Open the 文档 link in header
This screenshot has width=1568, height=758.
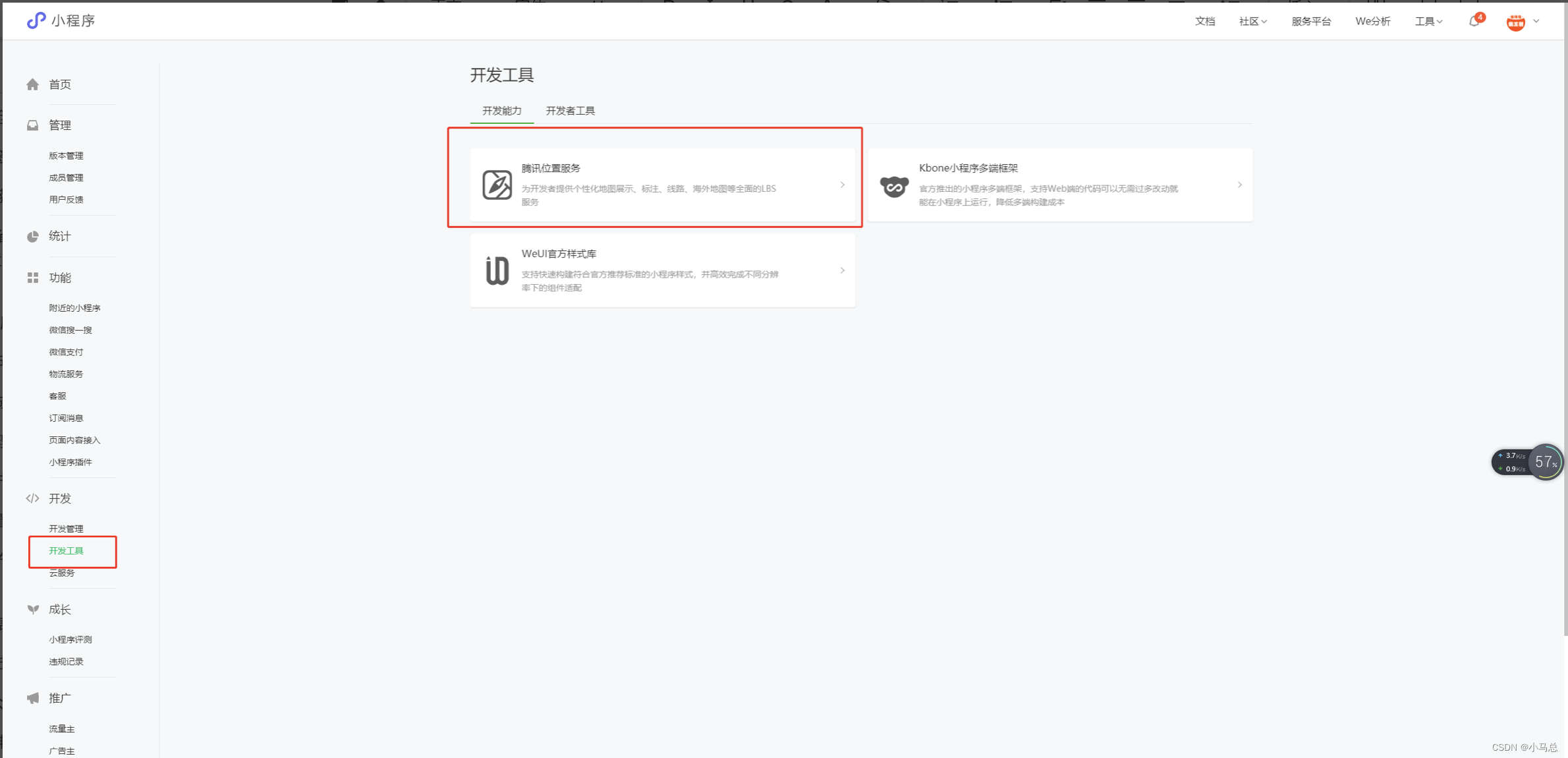tap(1204, 21)
